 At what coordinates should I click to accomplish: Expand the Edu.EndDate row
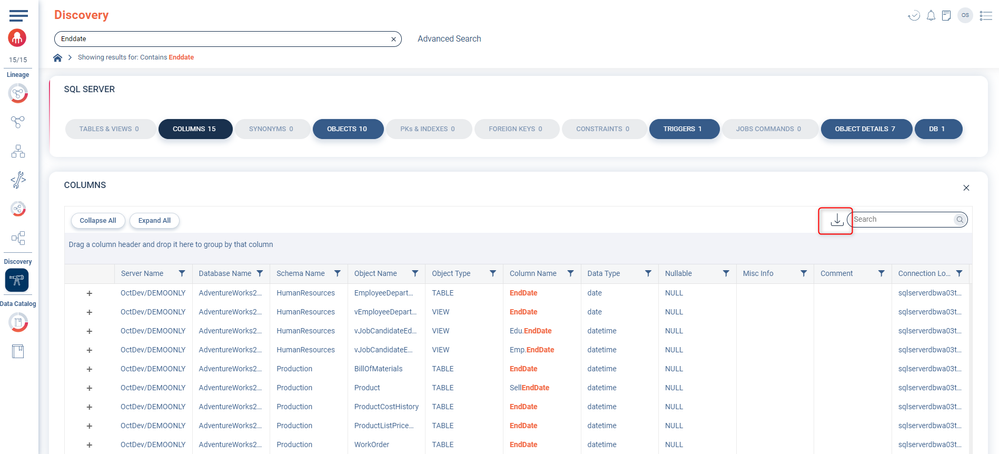(89, 332)
